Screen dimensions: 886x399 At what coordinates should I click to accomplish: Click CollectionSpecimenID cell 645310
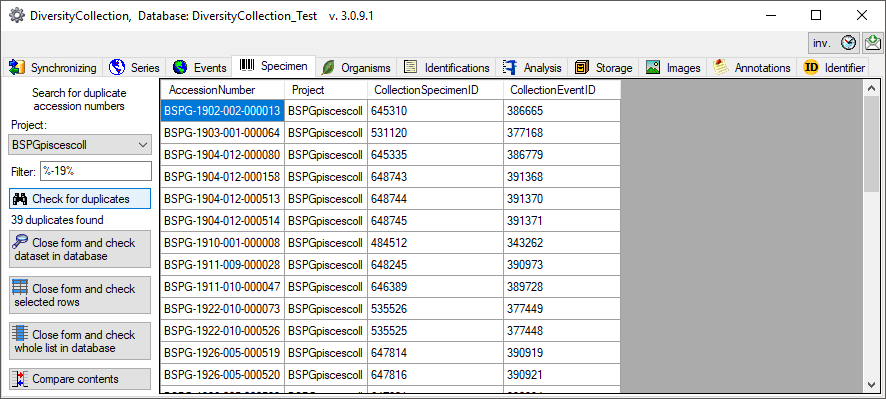coord(435,111)
